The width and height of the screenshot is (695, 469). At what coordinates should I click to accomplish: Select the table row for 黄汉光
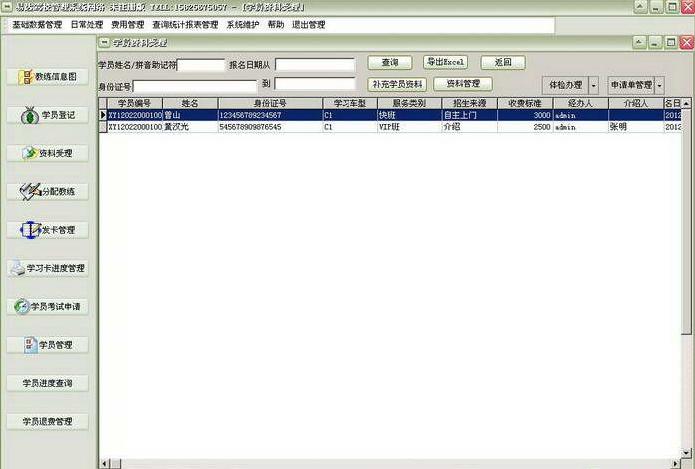tap(190, 127)
